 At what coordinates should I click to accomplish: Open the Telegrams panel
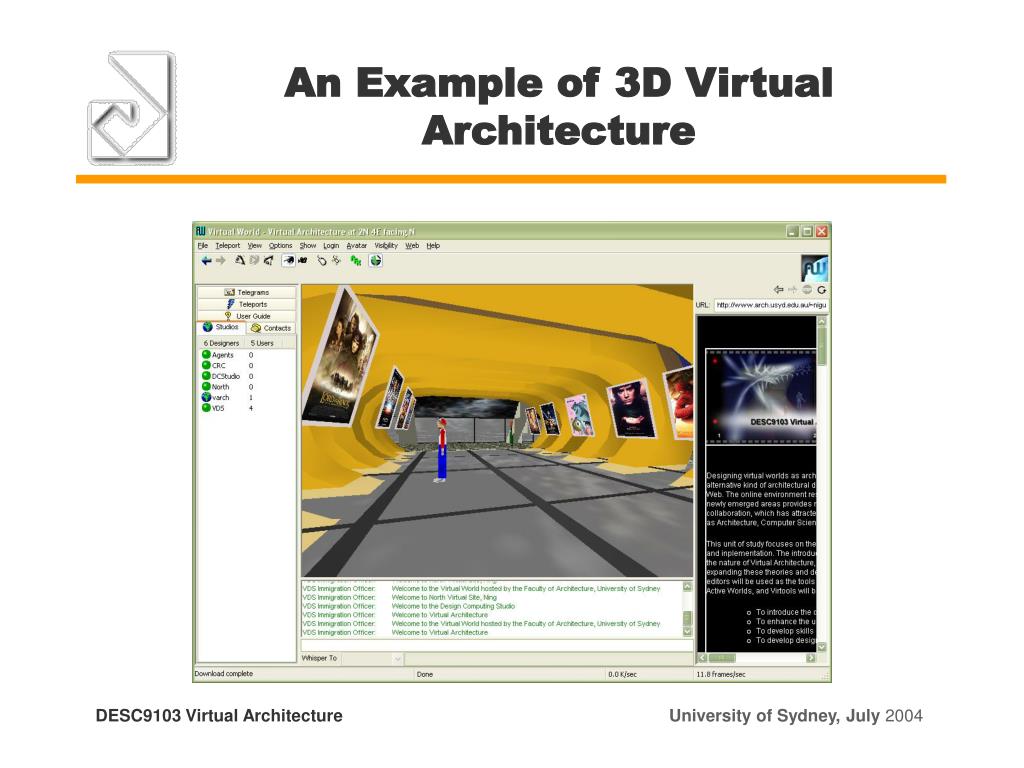[247, 292]
